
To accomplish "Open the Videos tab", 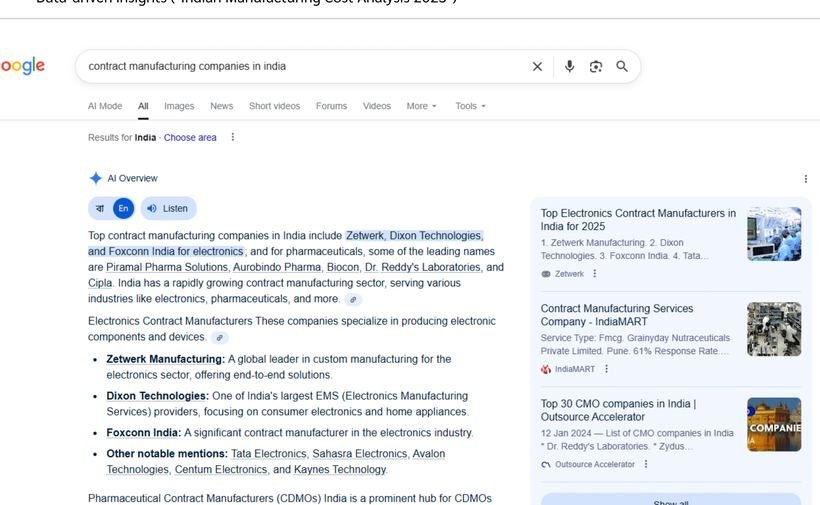I will 377,106.
